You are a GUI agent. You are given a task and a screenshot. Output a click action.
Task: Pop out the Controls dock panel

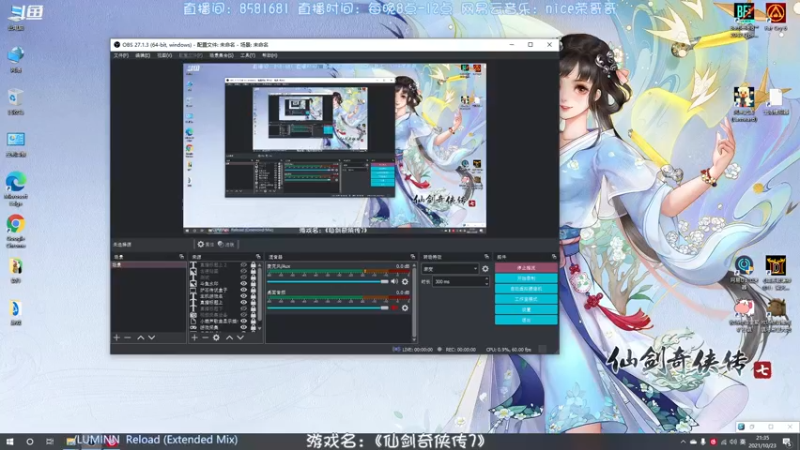(554, 257)
